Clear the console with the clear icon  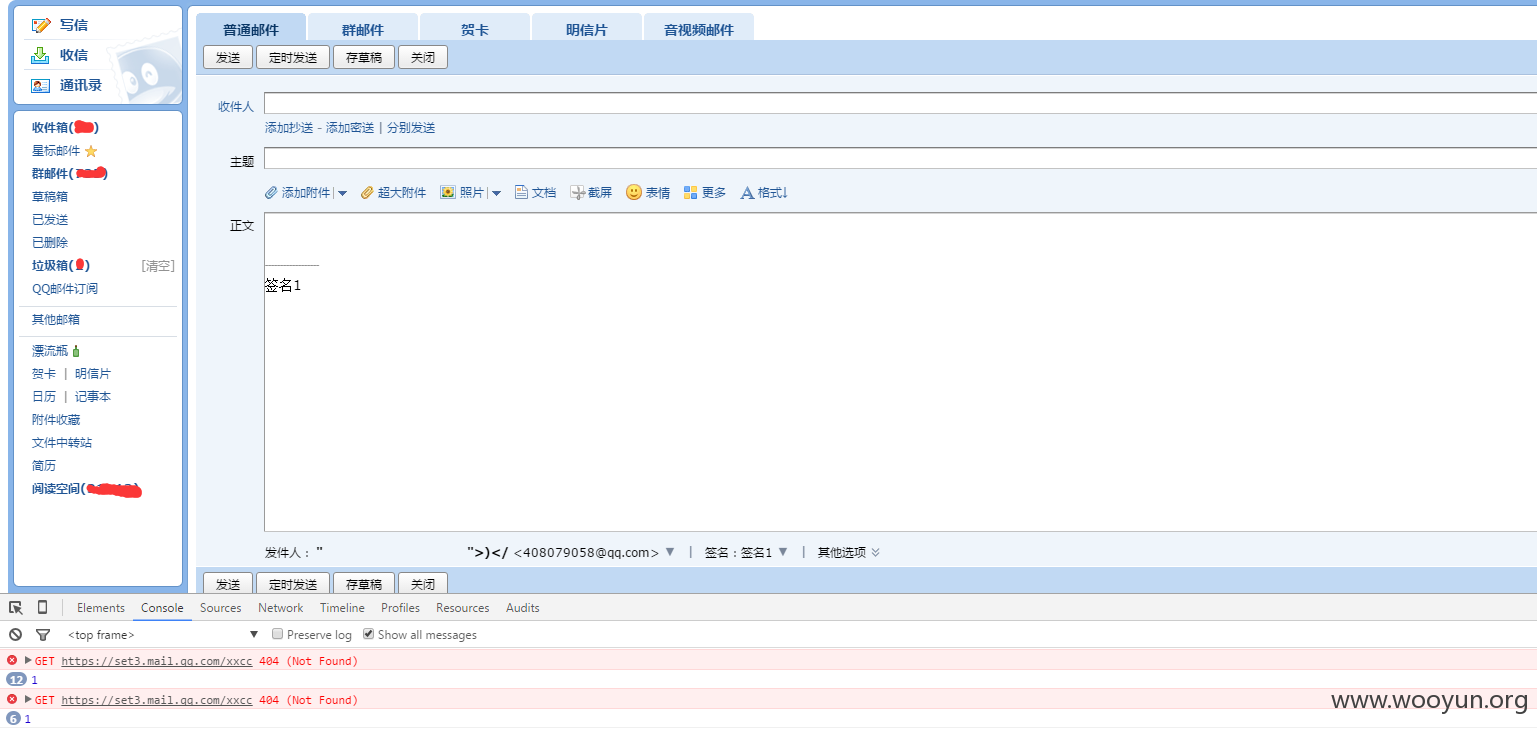[15, 634]
